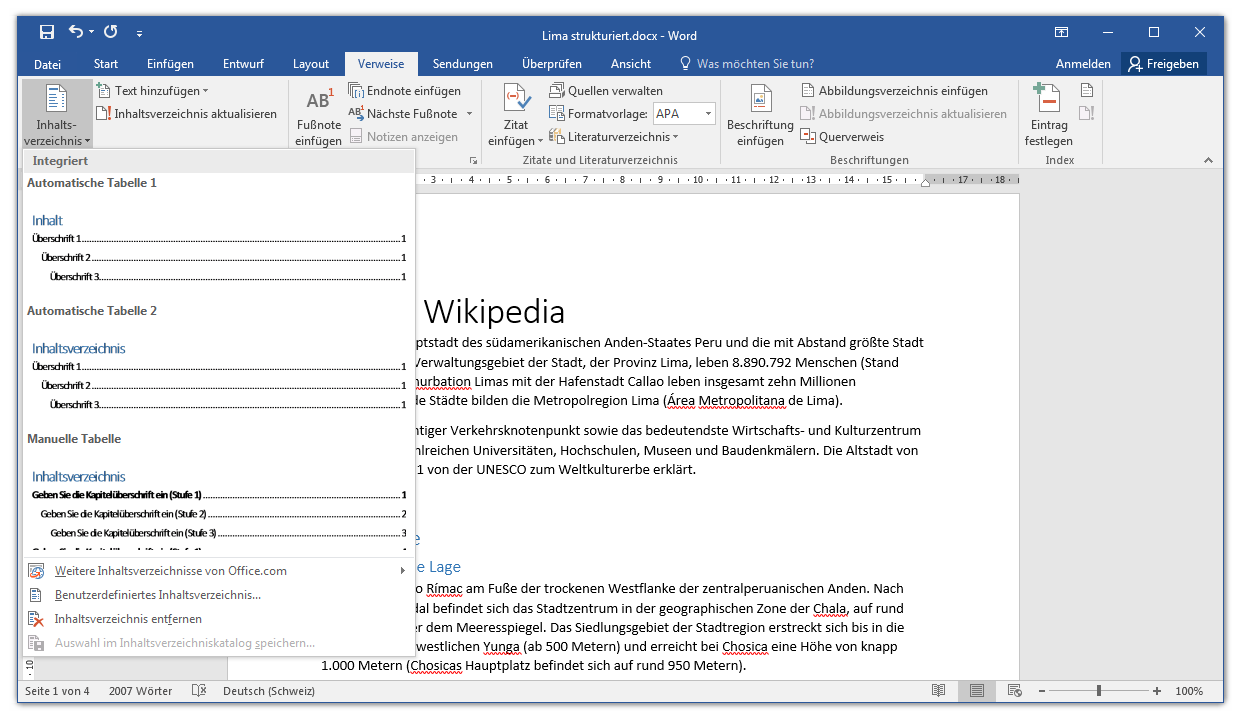1245x717 pixels.
Task: Click the 'Wikipedia' heading in the document
Action: 494,312
